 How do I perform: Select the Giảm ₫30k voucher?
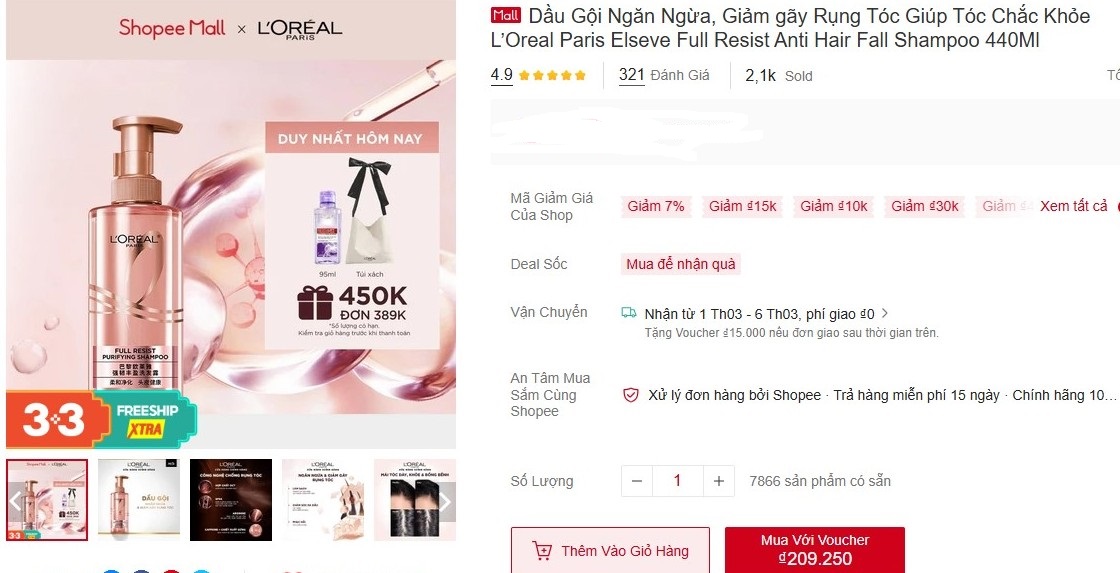click(x=924, y=206)
